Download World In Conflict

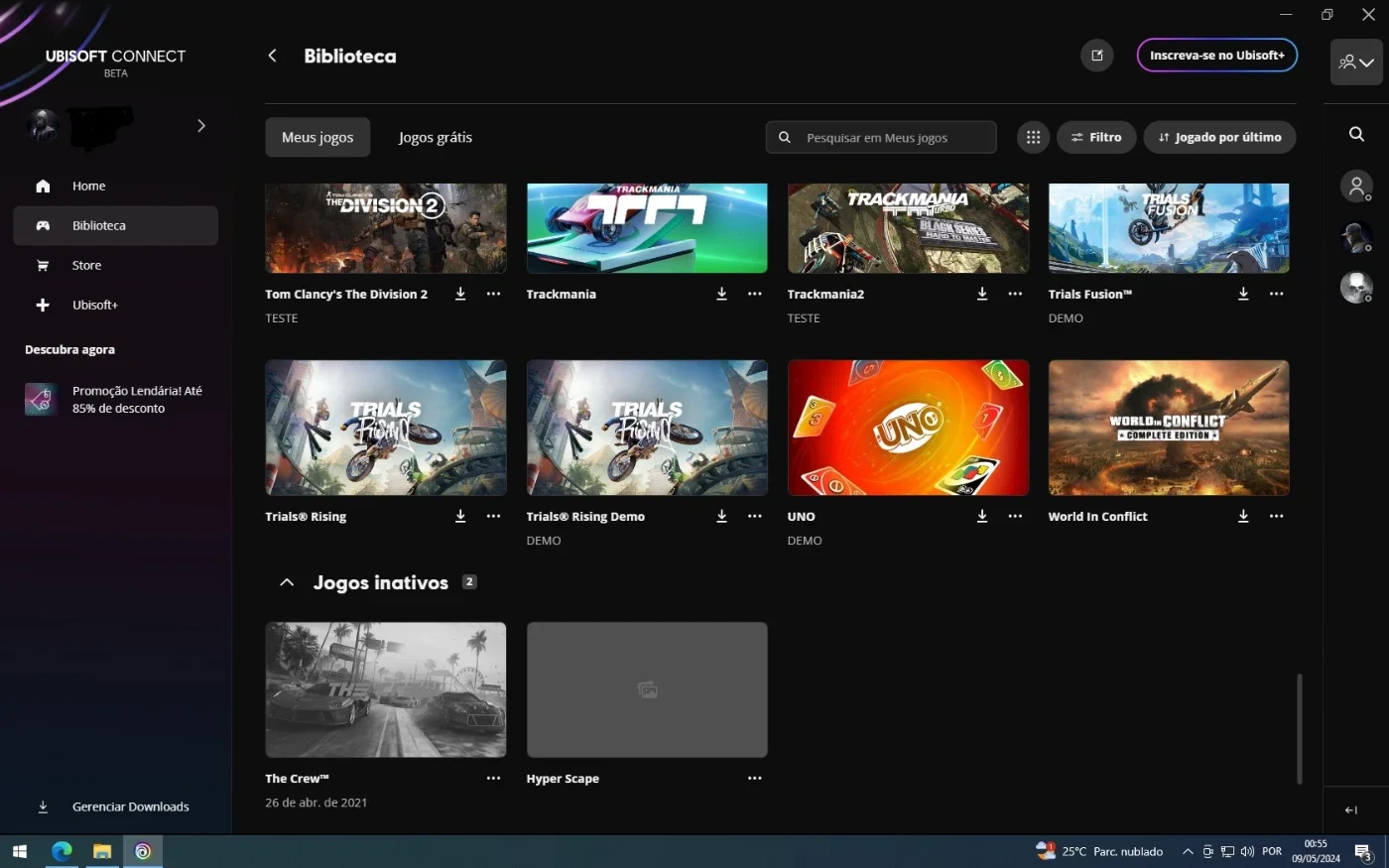coord(1243,516)
